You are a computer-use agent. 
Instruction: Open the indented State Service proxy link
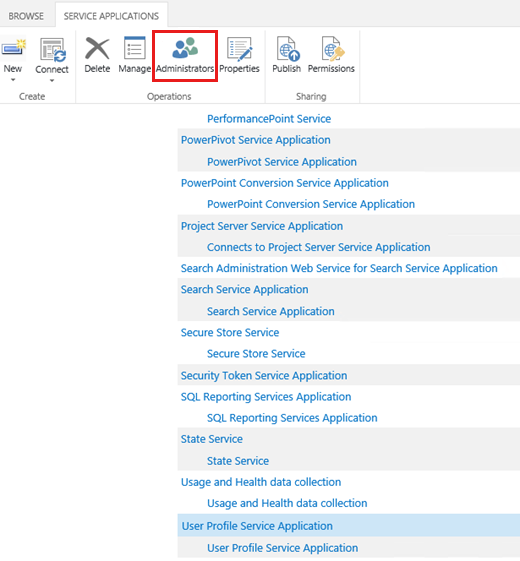pos(238,461)
